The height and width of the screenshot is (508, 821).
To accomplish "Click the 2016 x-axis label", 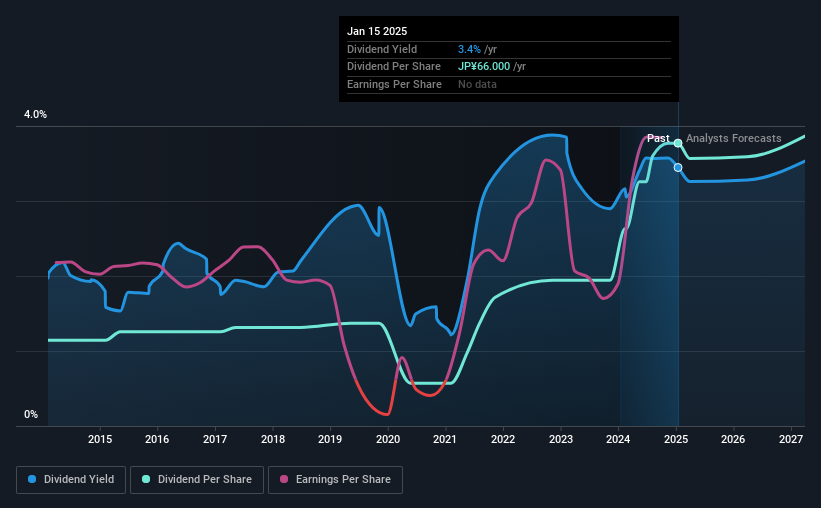I will pyautogui.click(x=157, y=439).
